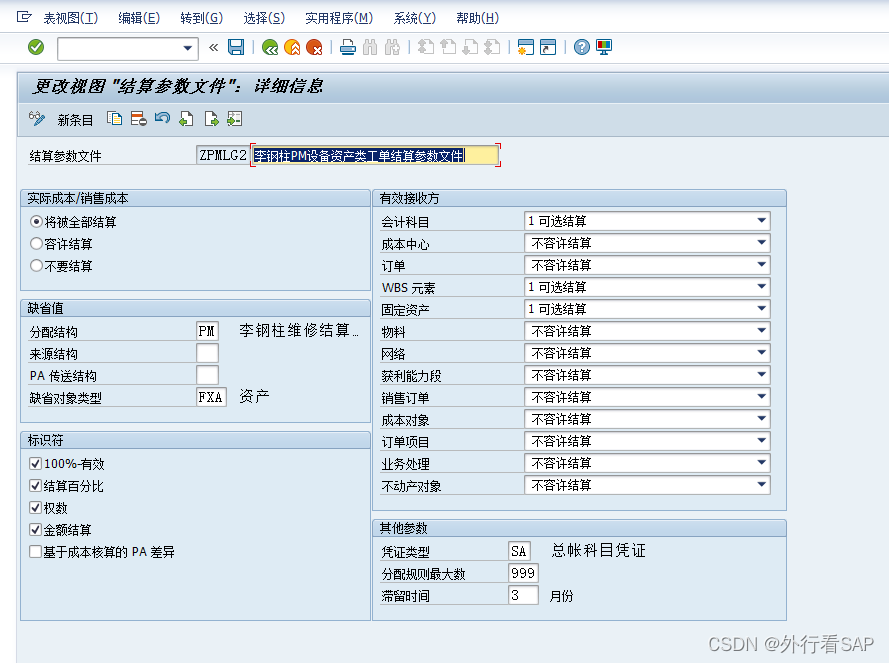The height and width of the screenshot is (663, 889).
Task: Open the 实用程序(M) menu
Action: pos(339,18)
